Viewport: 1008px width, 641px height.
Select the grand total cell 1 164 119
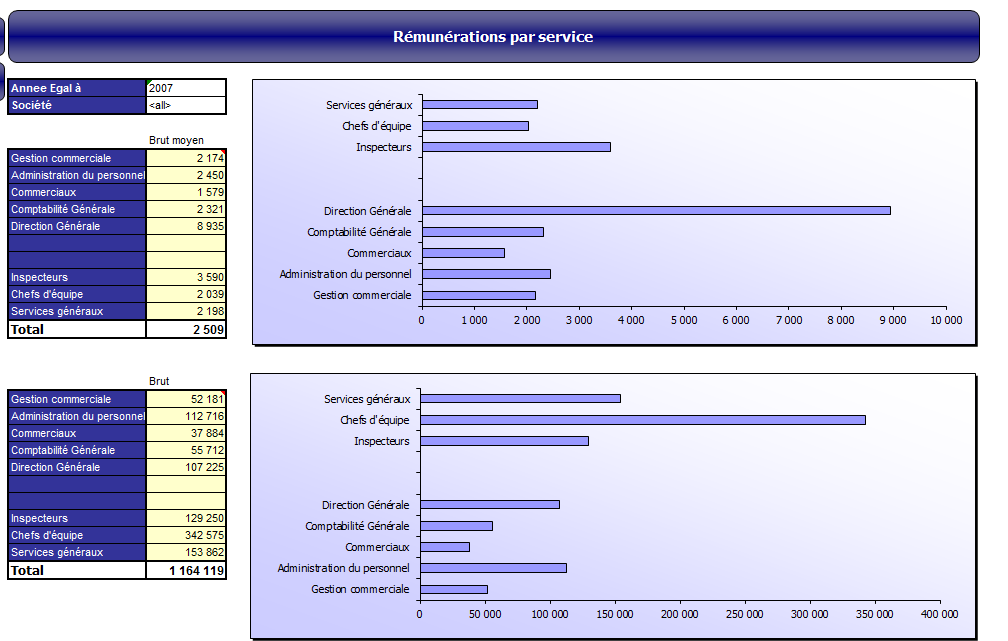[186, 570]
